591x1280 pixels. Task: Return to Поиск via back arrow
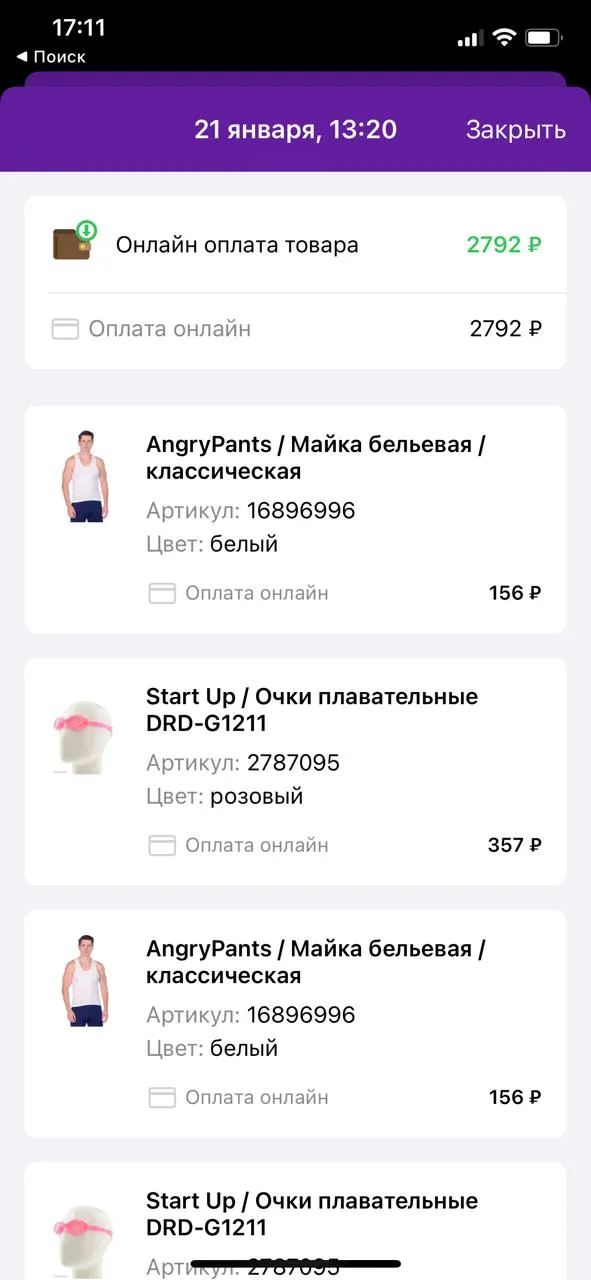[x=51, y=57]
